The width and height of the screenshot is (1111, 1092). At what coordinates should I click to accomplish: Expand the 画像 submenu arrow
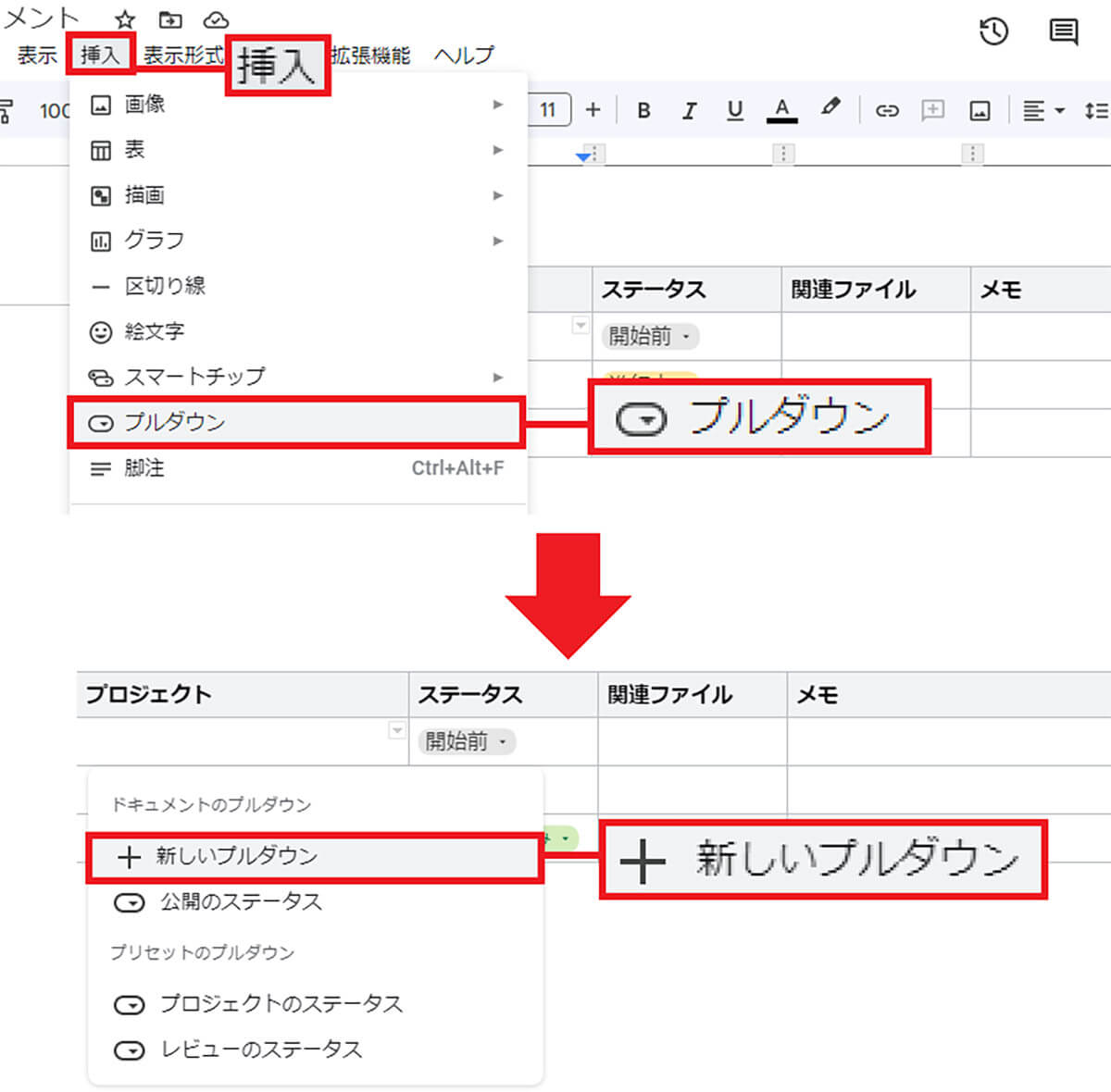pos(498,105)
